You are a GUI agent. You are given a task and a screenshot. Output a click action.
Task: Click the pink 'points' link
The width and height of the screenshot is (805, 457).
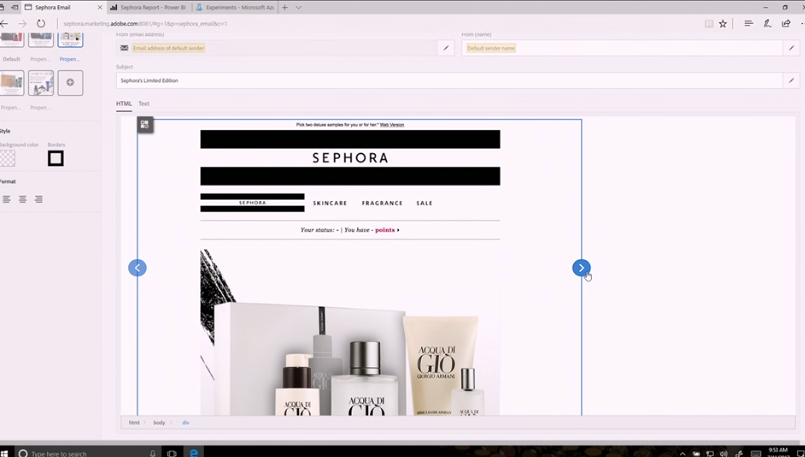pyautogui.click(x=385, y=230)
